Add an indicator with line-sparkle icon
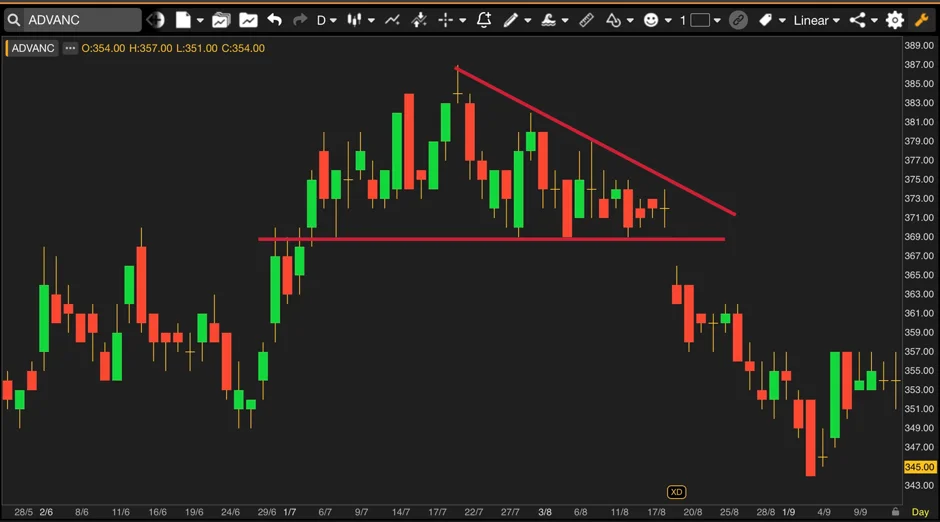940x522 pixels. tap(392, 20)
